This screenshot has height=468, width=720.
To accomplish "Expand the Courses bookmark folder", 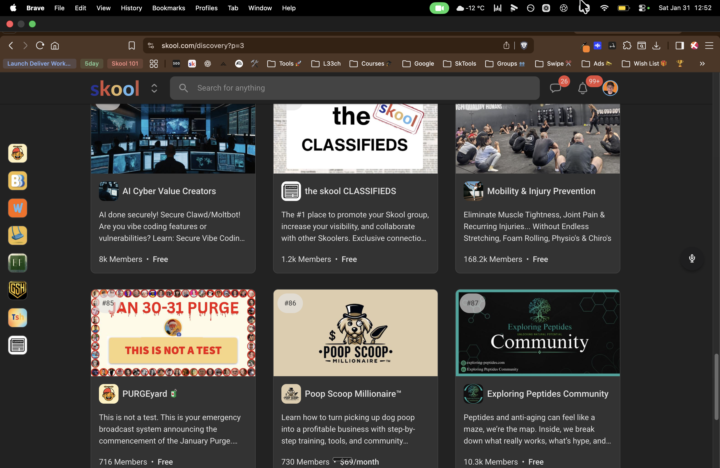I will point(370,63).
